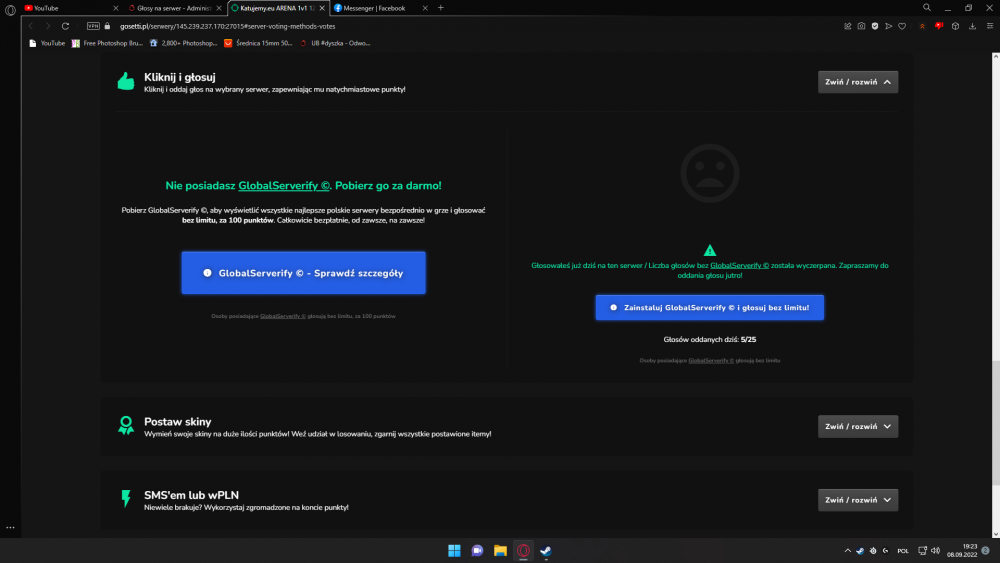Open the Średnica 15mm 50... bookmark
Viewport: 1000px width, 563px height.
pyautogui.click(x=258, y=43)
